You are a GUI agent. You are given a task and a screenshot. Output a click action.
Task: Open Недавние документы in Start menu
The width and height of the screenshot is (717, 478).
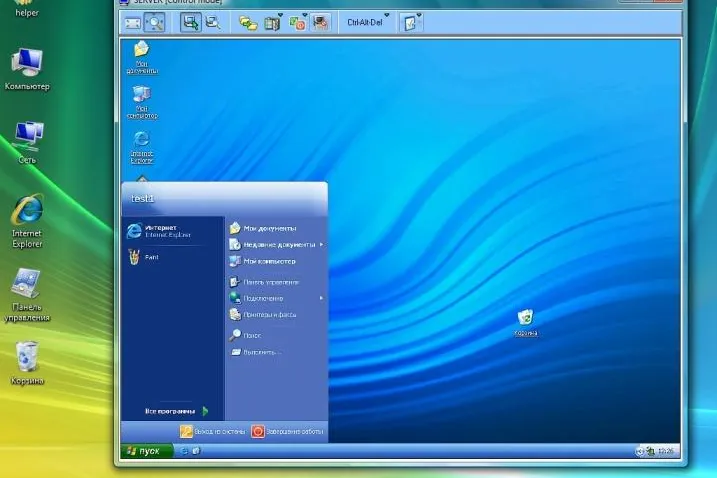tap(276, 245)
